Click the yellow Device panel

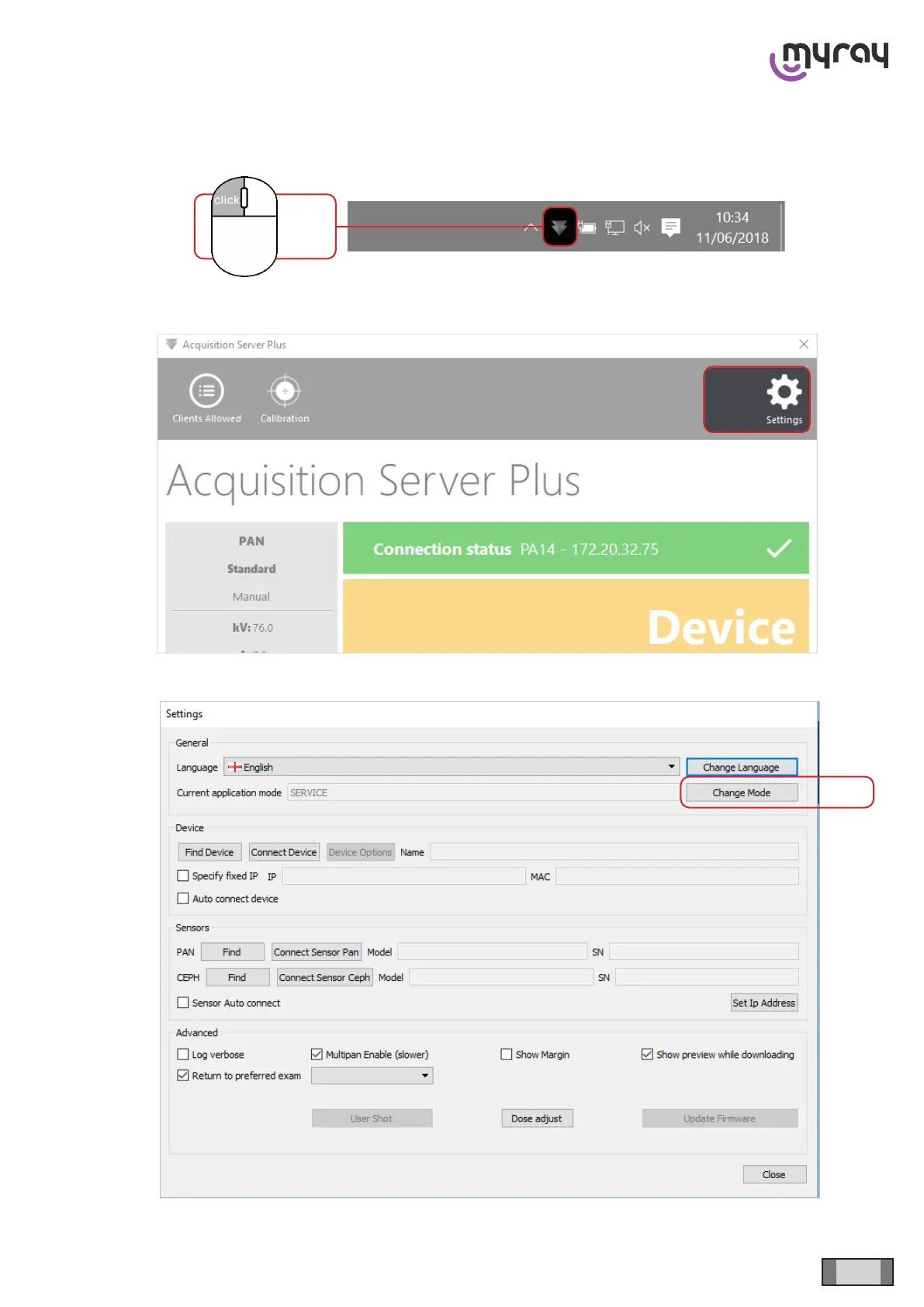tap(576, 616)
